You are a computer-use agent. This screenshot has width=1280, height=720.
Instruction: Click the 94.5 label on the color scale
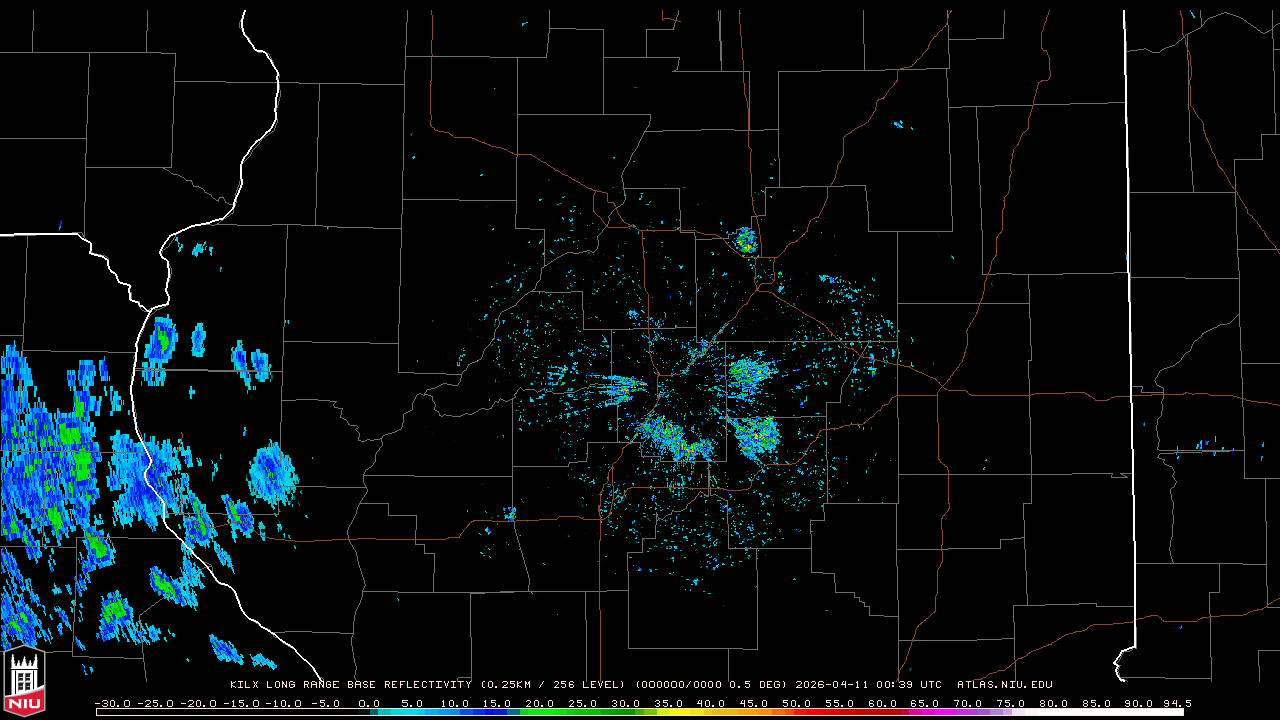(1176, 703)
